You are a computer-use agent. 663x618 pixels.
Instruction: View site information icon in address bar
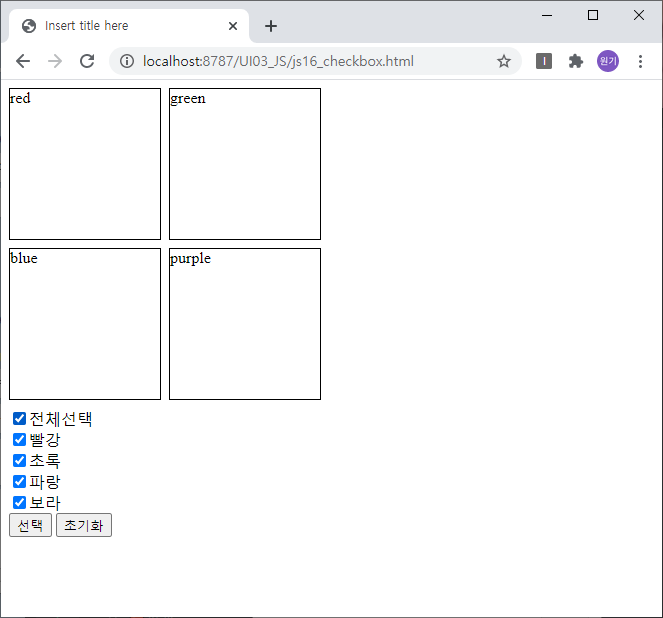point(127,61)
